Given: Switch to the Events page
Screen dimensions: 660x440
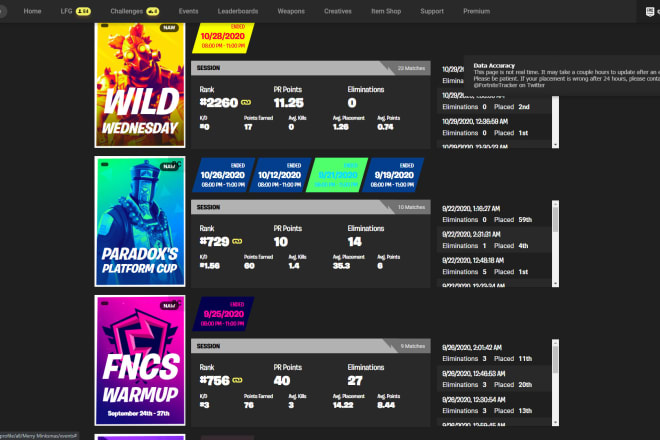Looking at the screenshot, I should [188, 11].
